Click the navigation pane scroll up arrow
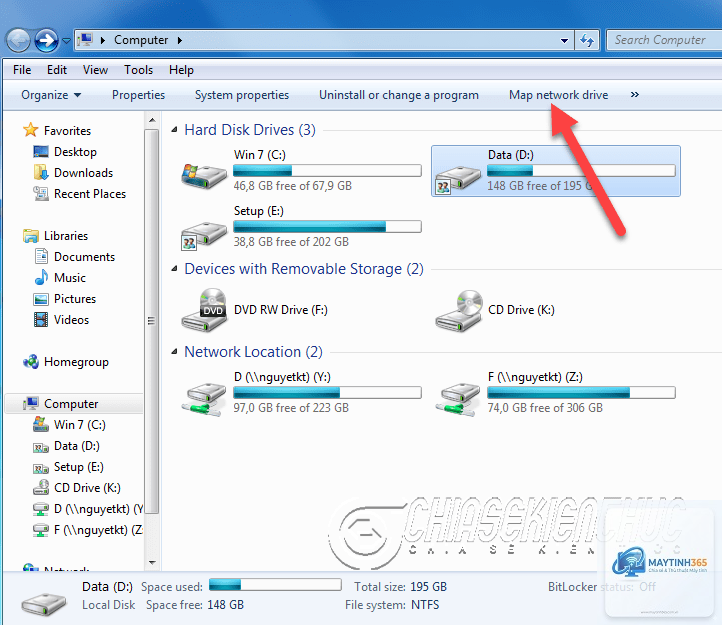 (152, 120)
